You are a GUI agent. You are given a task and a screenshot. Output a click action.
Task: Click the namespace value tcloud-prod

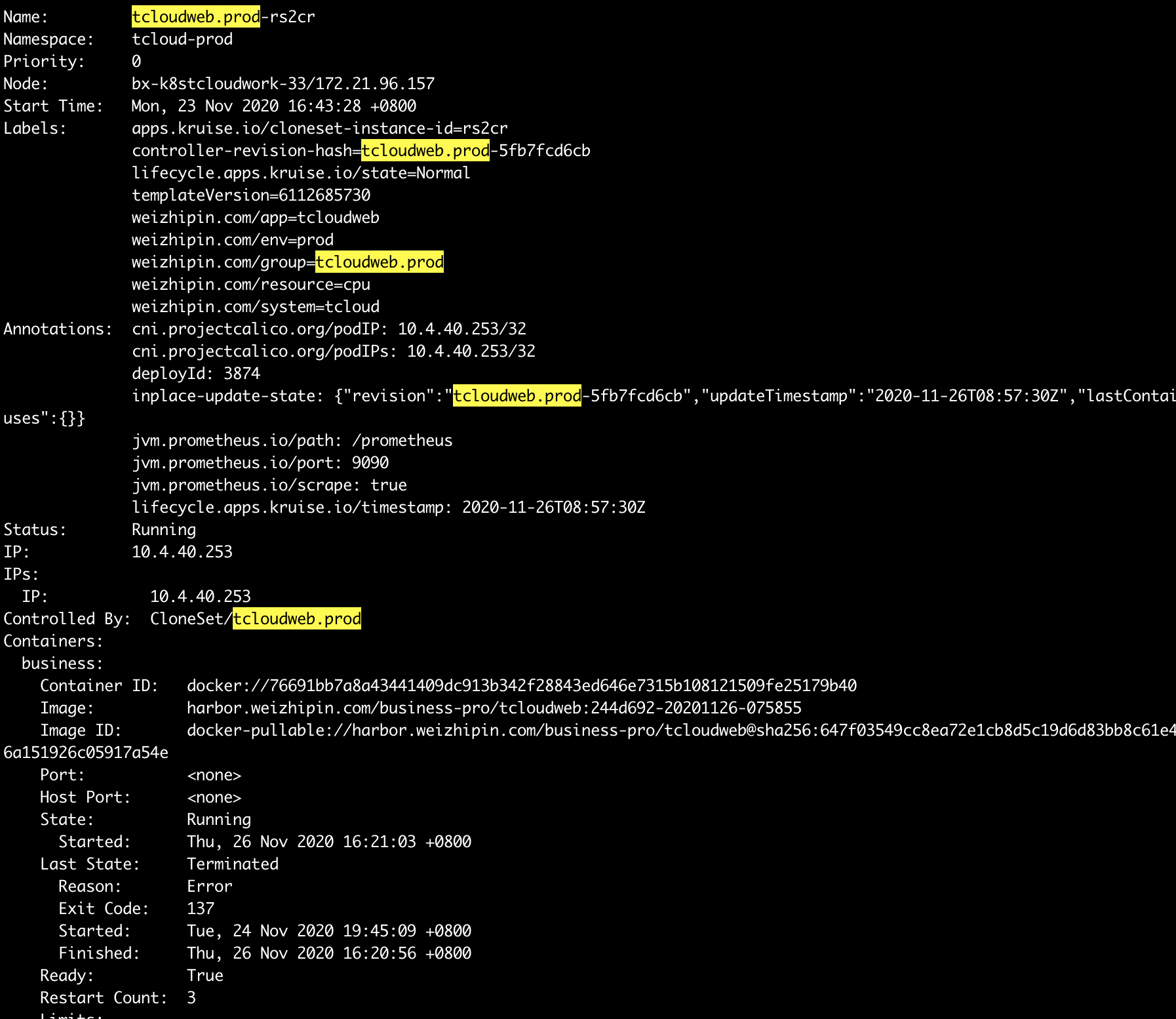182,39
